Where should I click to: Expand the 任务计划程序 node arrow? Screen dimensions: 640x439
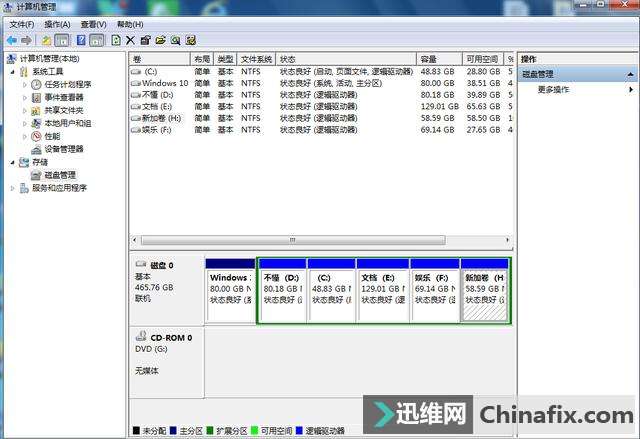(24, 85)
